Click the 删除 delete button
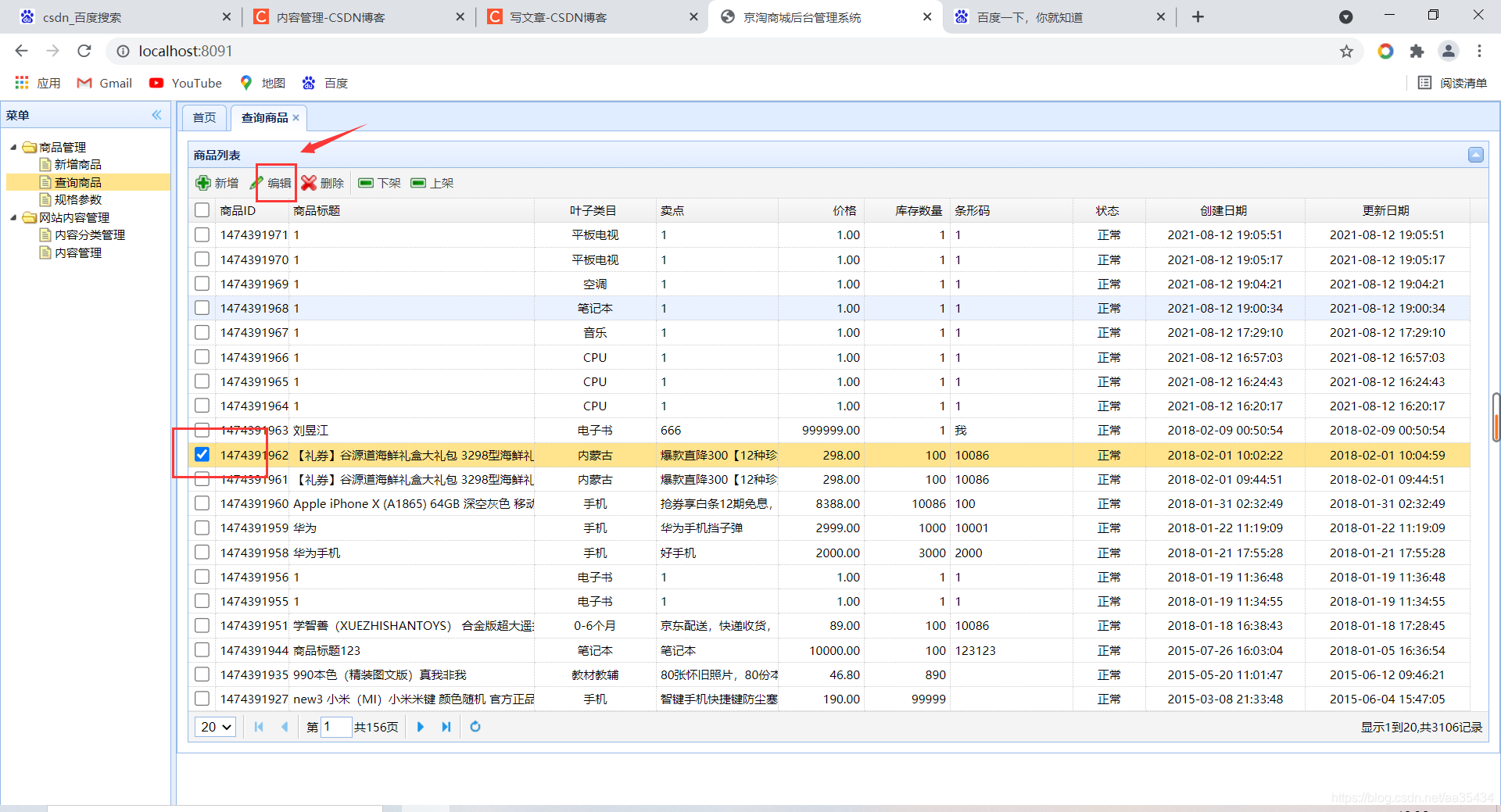The width and height of the screenshot is (1501, 812). pos(323,183)
